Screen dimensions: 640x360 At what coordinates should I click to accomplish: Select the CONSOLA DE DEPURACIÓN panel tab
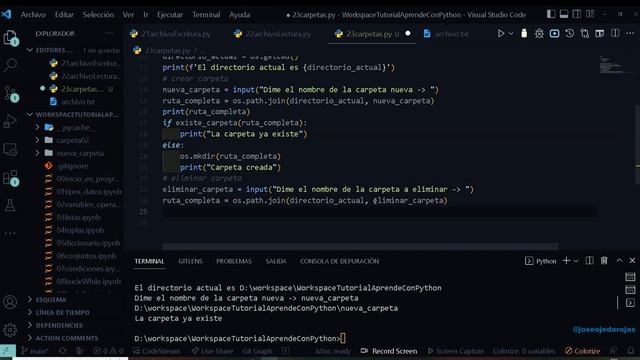[x=340, y=261]
